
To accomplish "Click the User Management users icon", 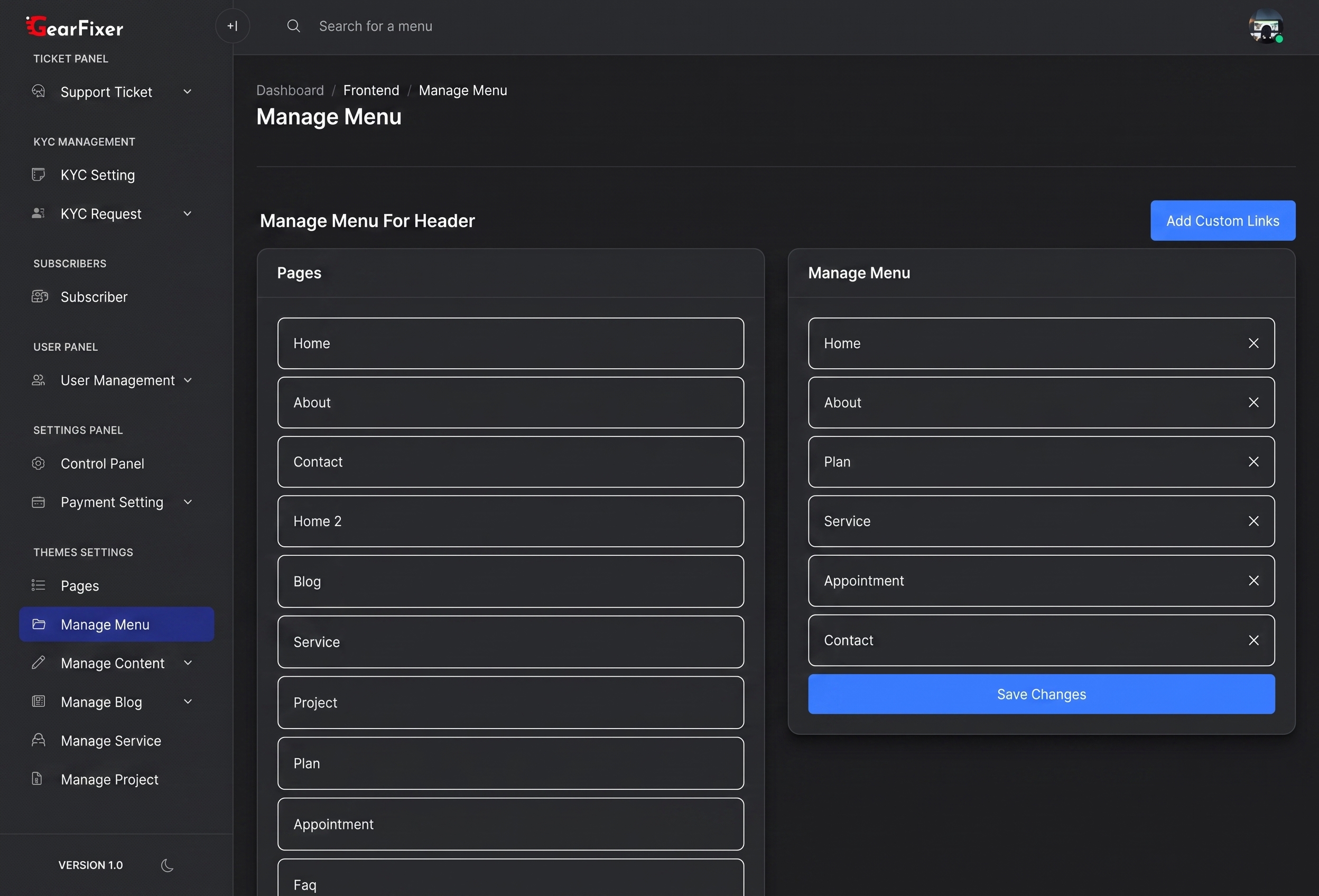I will (38, 380).
